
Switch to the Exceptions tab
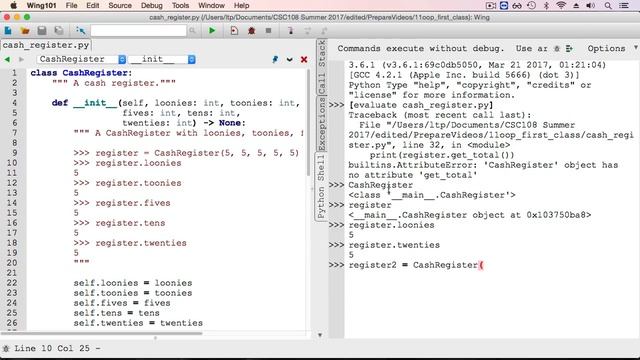[x=322, y=124]
